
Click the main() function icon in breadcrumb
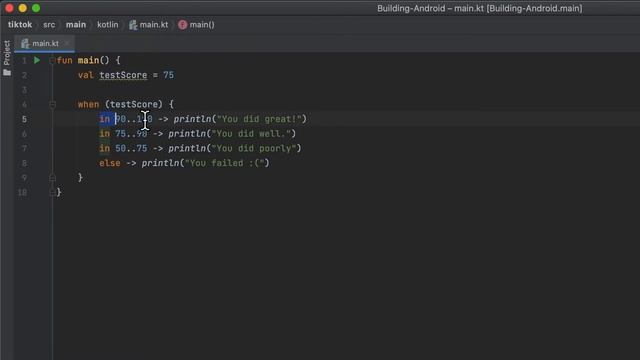point(182,25)
